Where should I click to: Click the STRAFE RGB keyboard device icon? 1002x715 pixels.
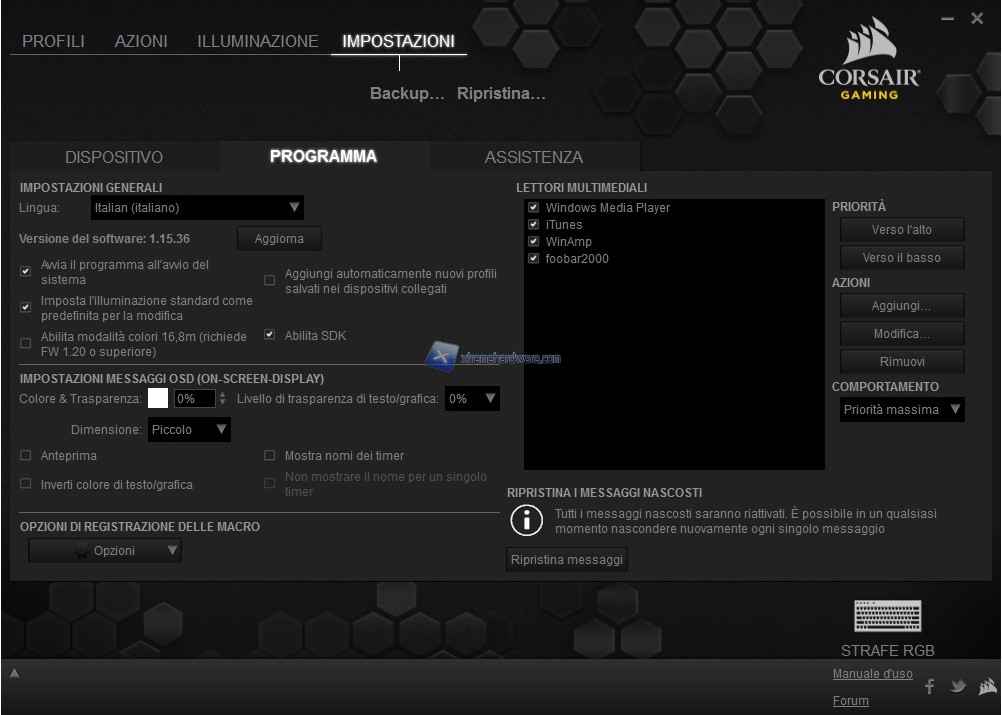pyautogui.click(x=887, y=616)
